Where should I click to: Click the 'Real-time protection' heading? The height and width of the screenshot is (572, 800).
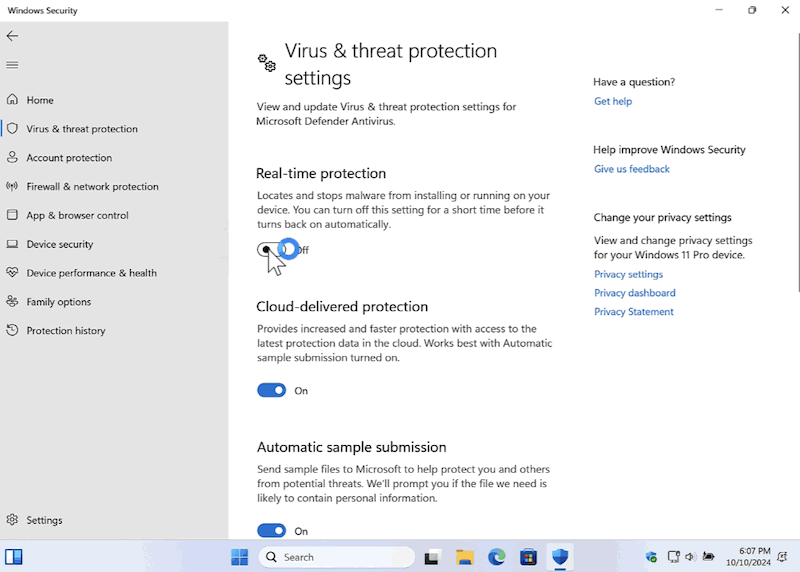321,173
